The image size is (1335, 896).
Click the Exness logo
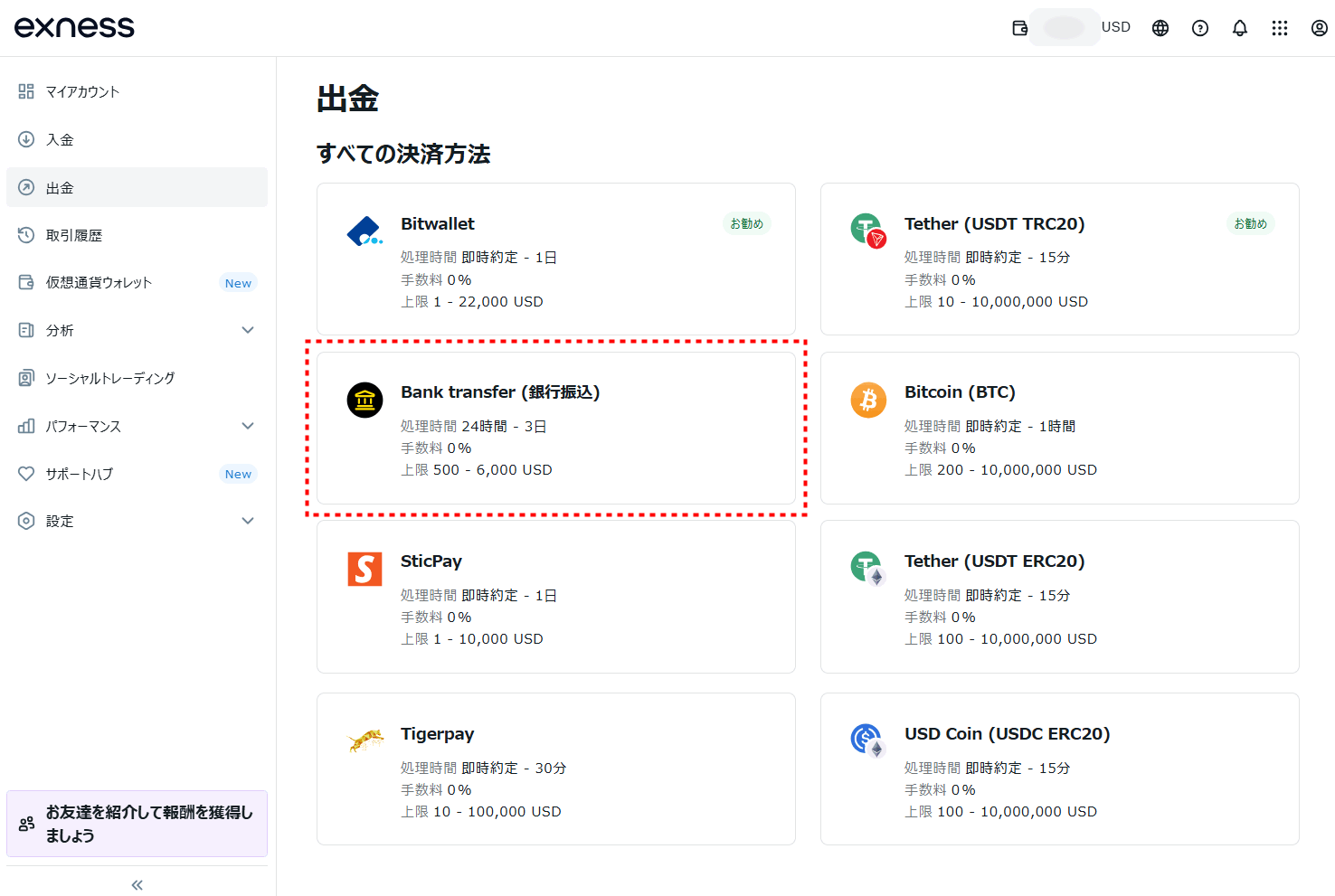point(74,27)
